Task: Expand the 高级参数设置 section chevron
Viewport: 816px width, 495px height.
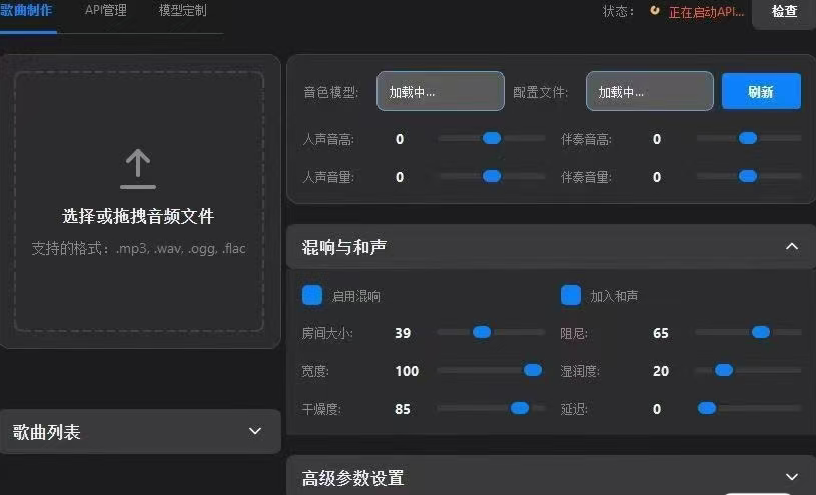Action: click(792, 477)
